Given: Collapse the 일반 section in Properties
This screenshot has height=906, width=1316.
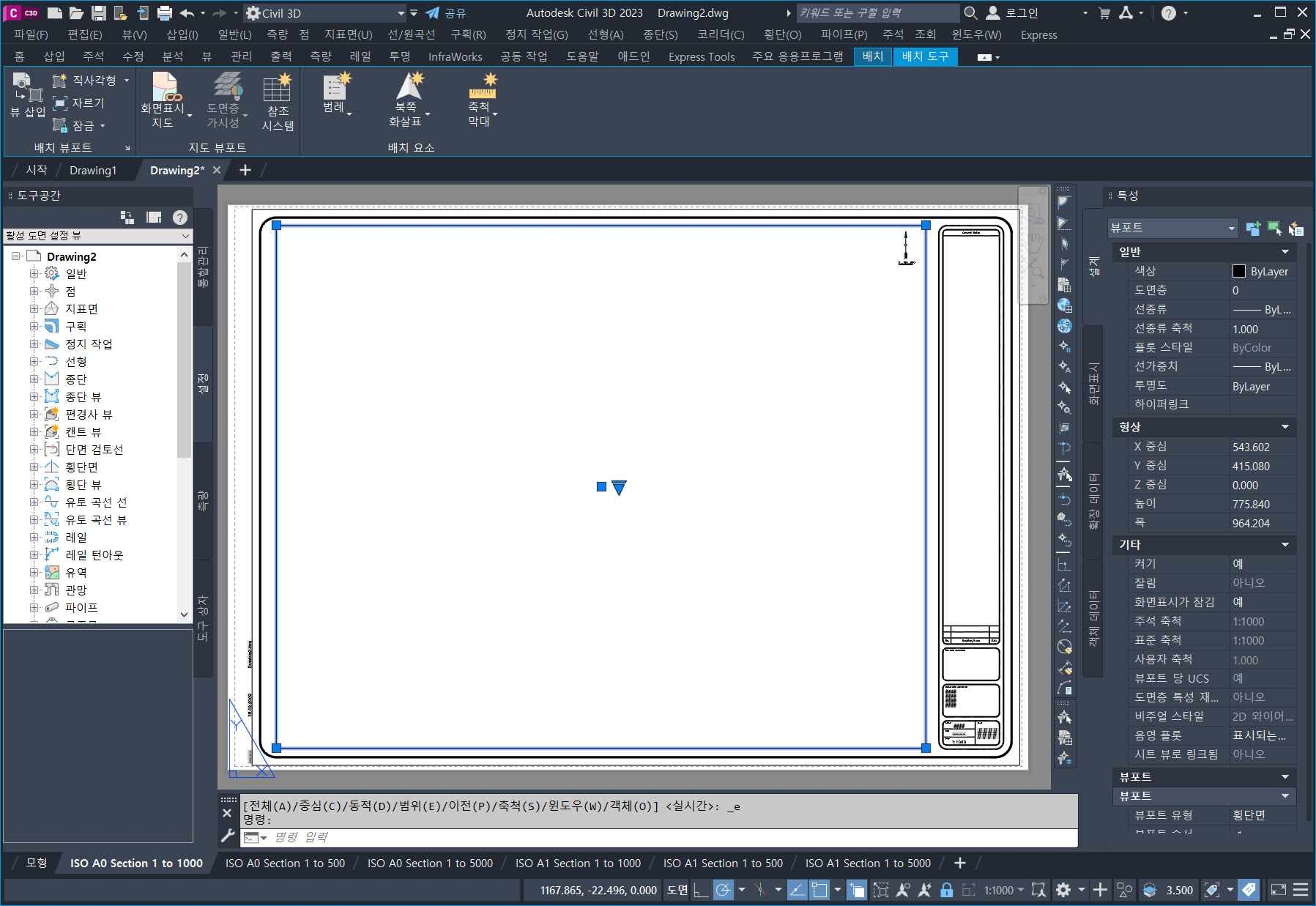Looking at the screenshot, I should pyautogui.click(x=1285, y=252).
